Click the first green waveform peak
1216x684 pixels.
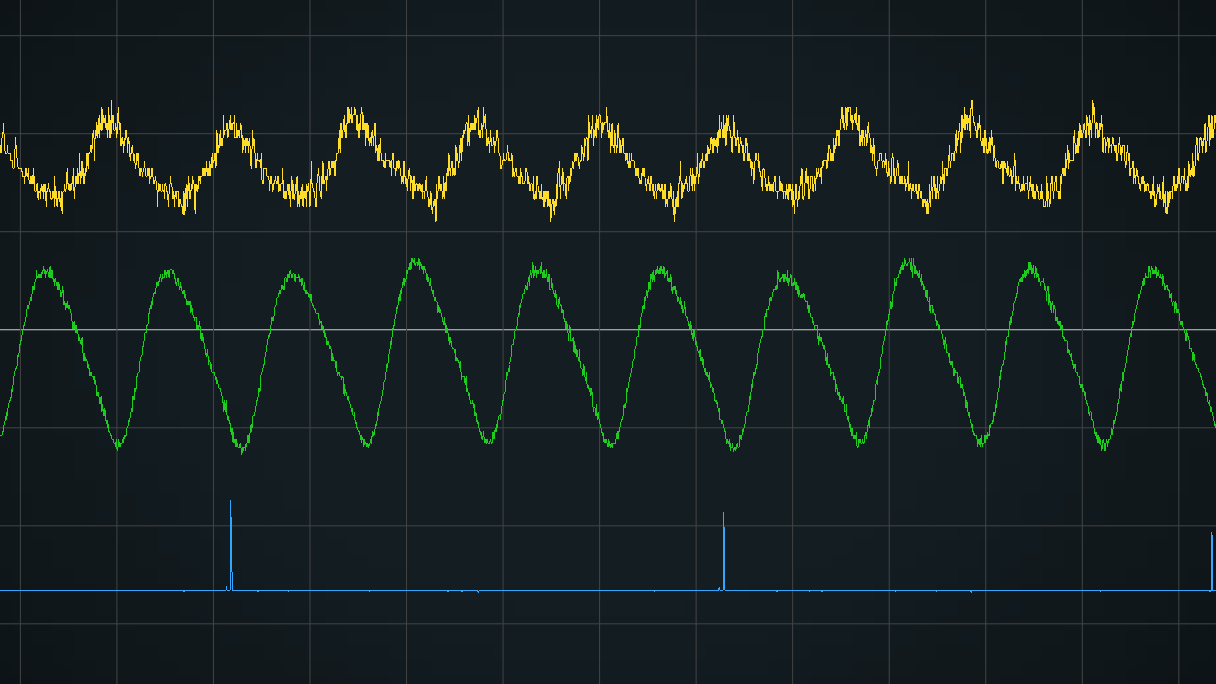click(x=45, y=270)
